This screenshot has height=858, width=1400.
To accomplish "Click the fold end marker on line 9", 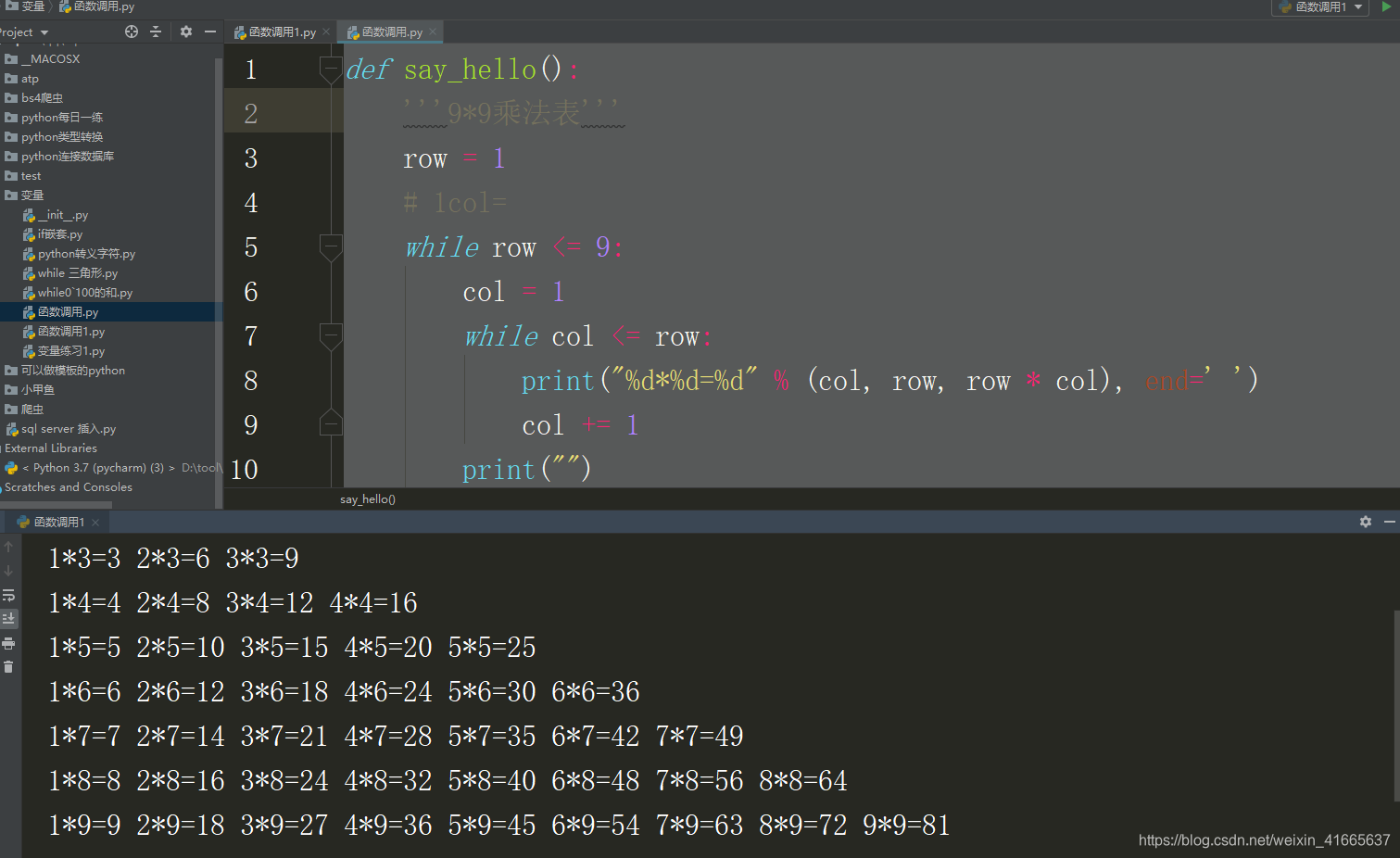I will (x=331, y=424).
